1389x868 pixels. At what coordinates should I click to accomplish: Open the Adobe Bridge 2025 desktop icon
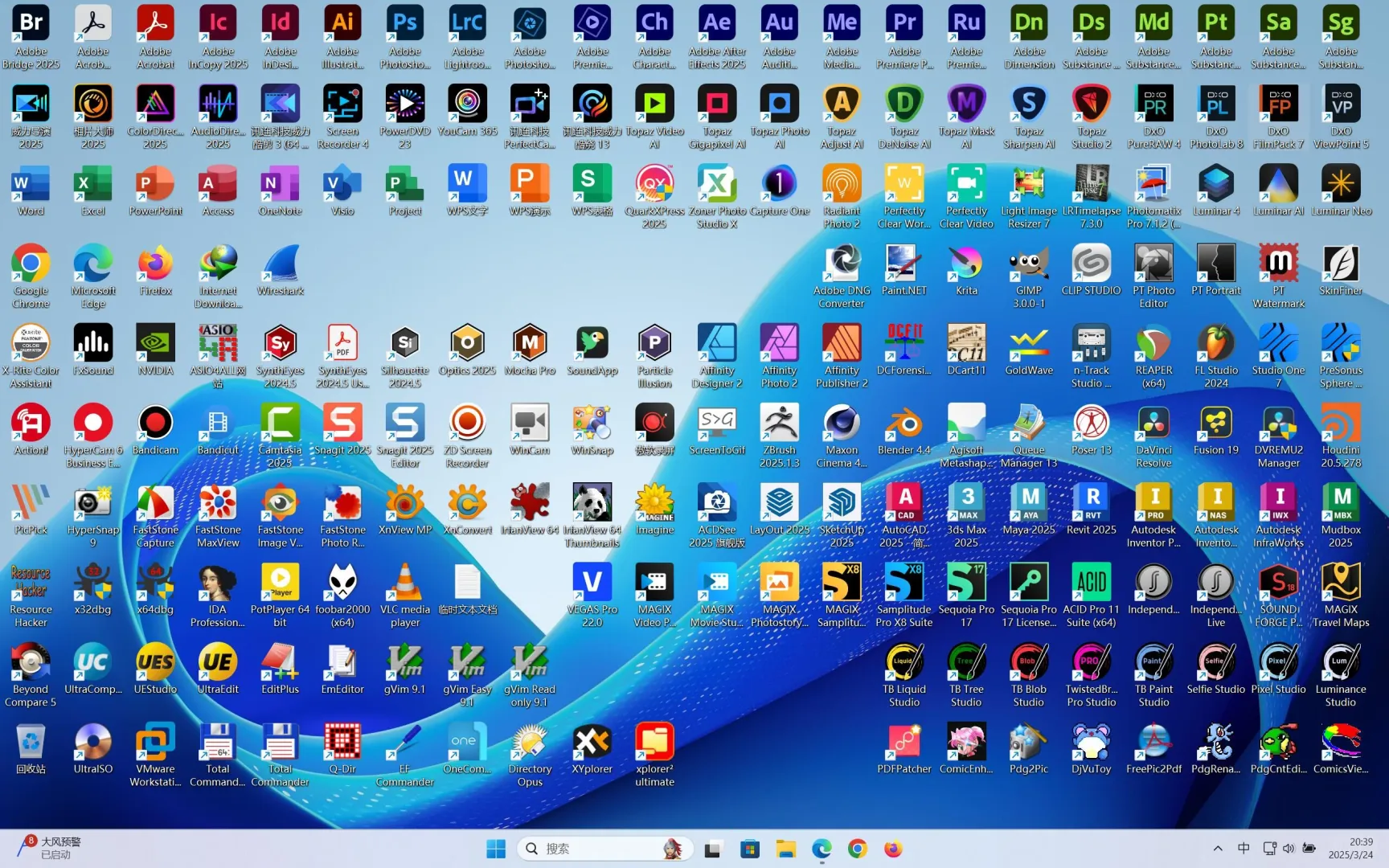31,37
